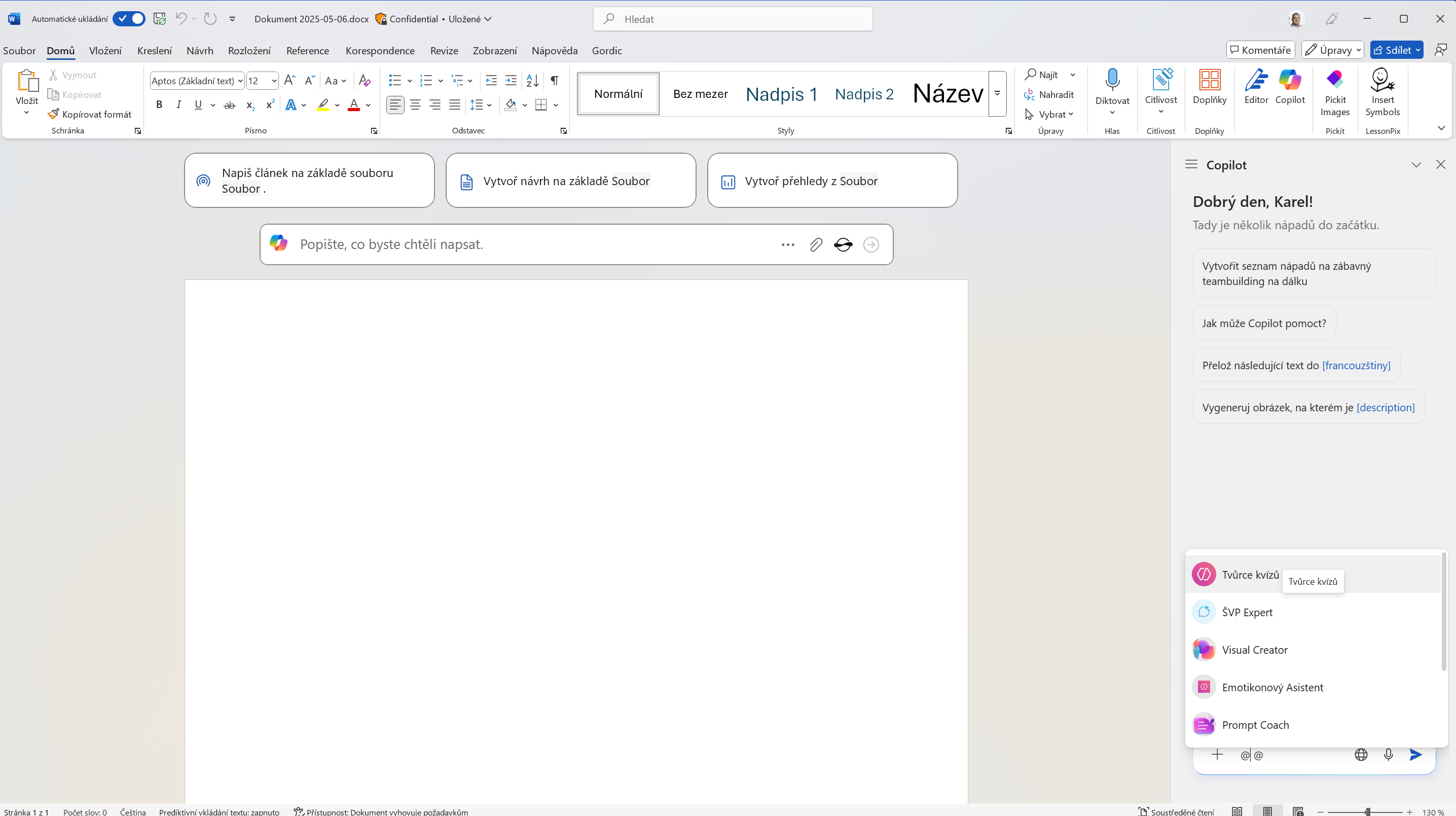Sort text A to Z icon
This screenshot has width=1456, height=816.
tap(532, 80)
